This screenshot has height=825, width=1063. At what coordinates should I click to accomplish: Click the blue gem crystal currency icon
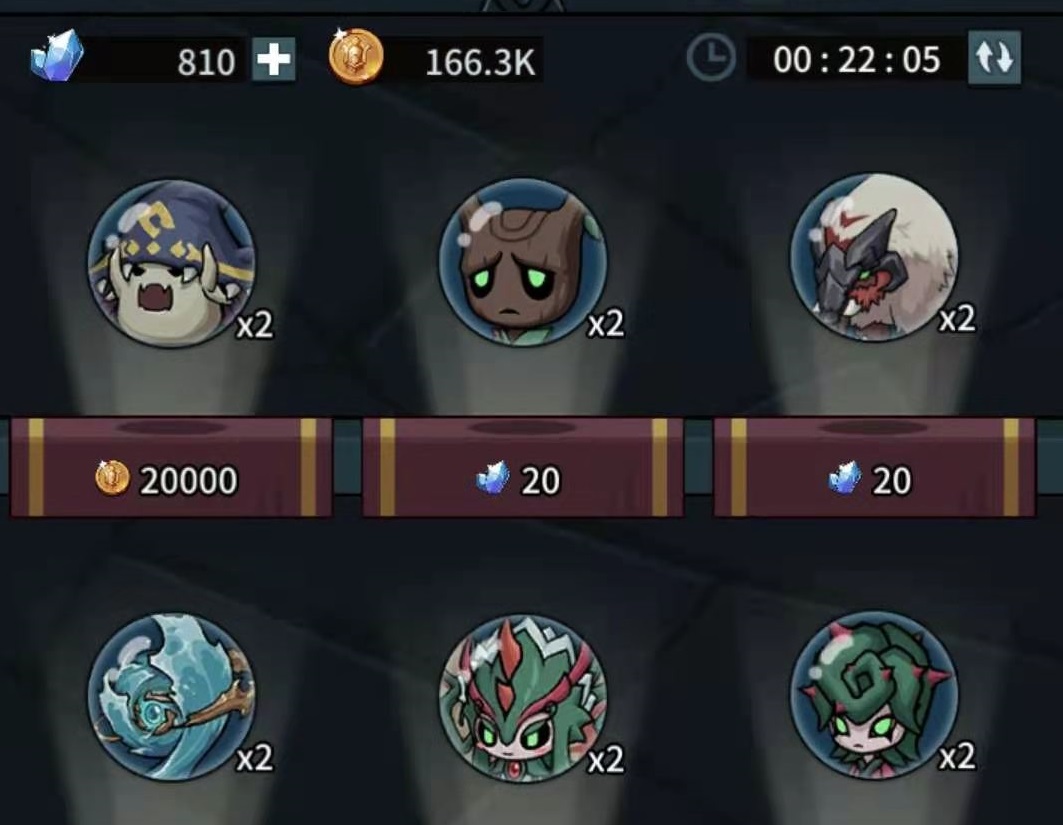tap(57, 56)
